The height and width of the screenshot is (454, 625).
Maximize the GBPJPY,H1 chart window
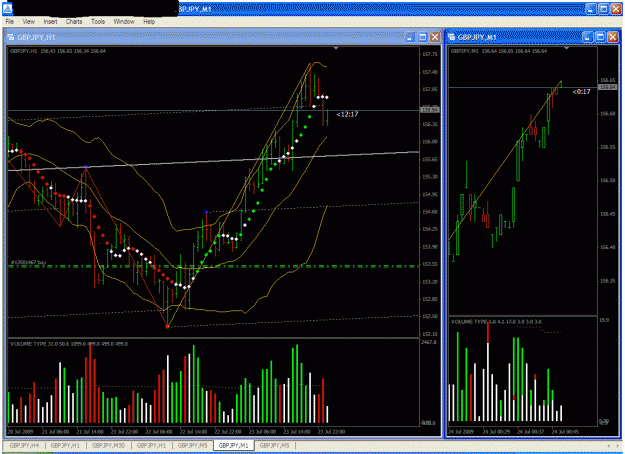click(x=423, y=37)
